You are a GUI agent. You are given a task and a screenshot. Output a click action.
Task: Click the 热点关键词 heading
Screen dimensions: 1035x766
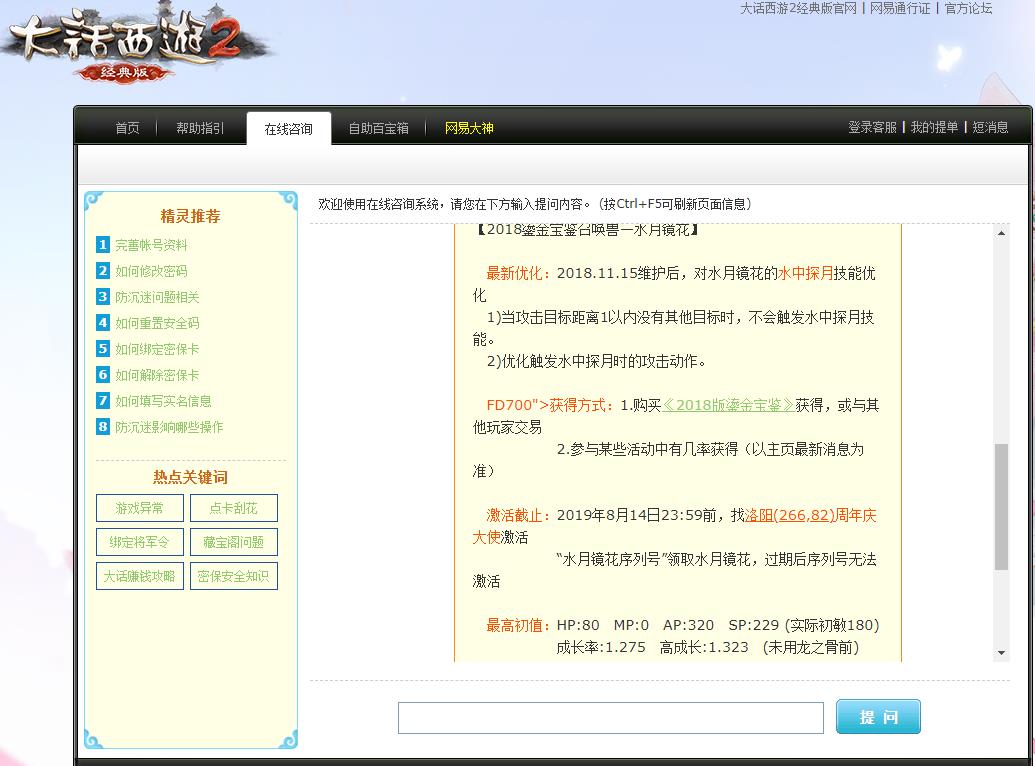[x=190, y=477]
